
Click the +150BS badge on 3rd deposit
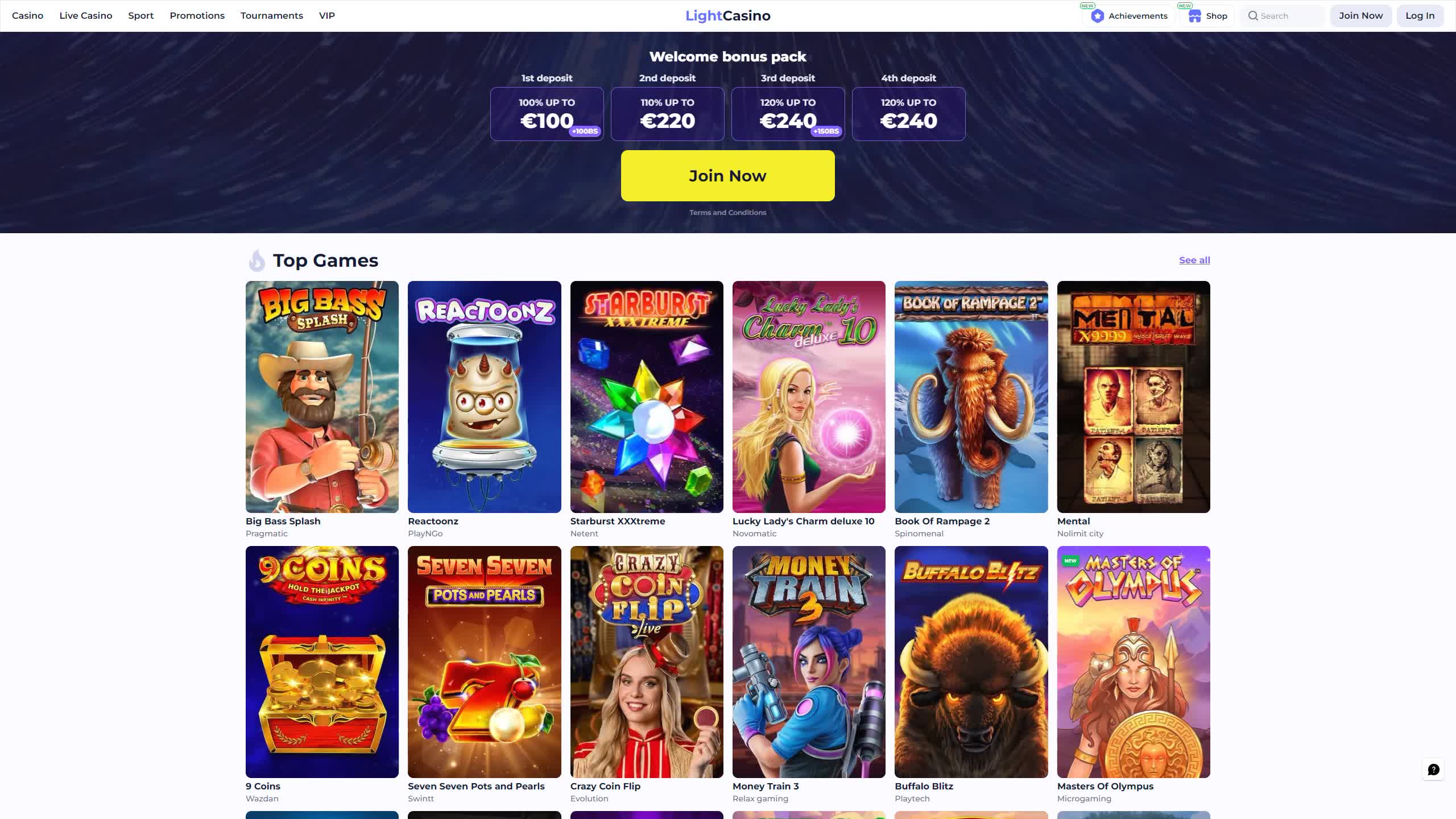click(x=826, y=131)
